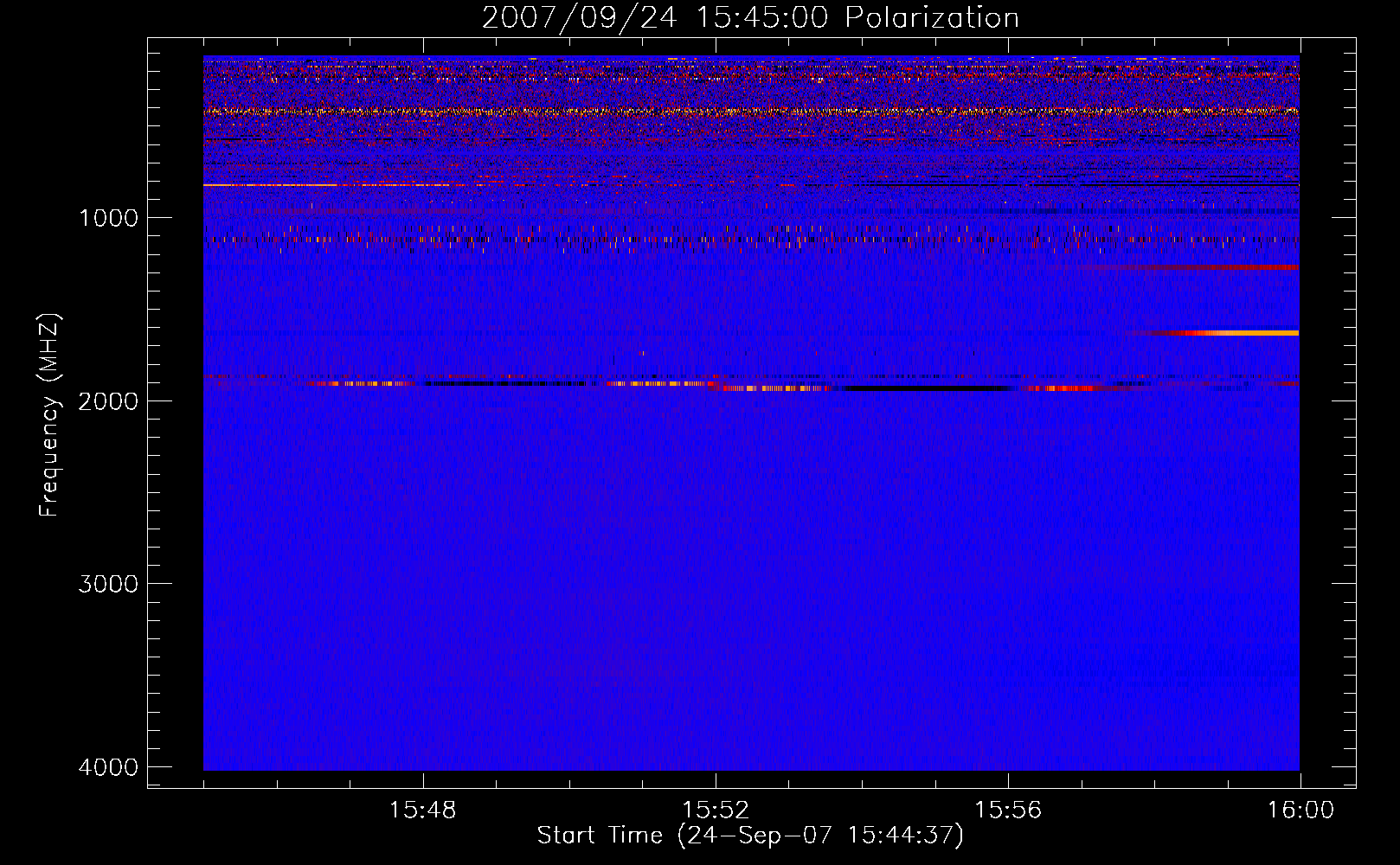Click the '2000' frequency tick label
Image resolution: width=1400 pixels, height=865 pixels.
point(108,400)
